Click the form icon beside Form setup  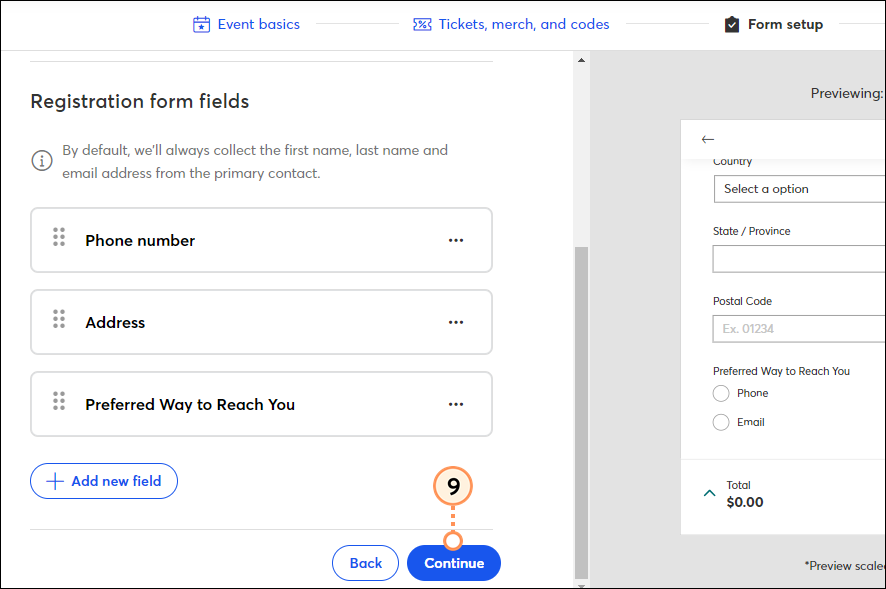pyautogui.click(x=734, y=23)
